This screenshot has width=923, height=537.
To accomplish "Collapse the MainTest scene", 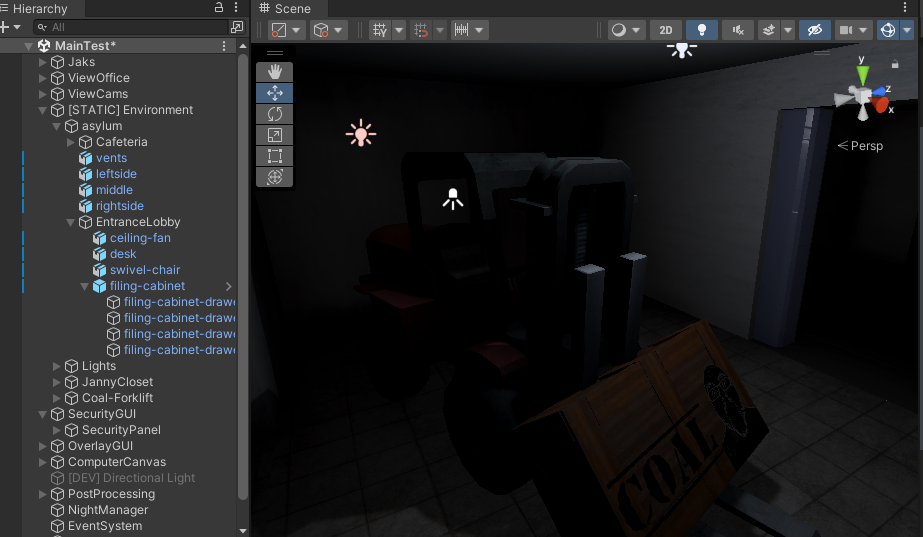I will [x=28, y=46].
